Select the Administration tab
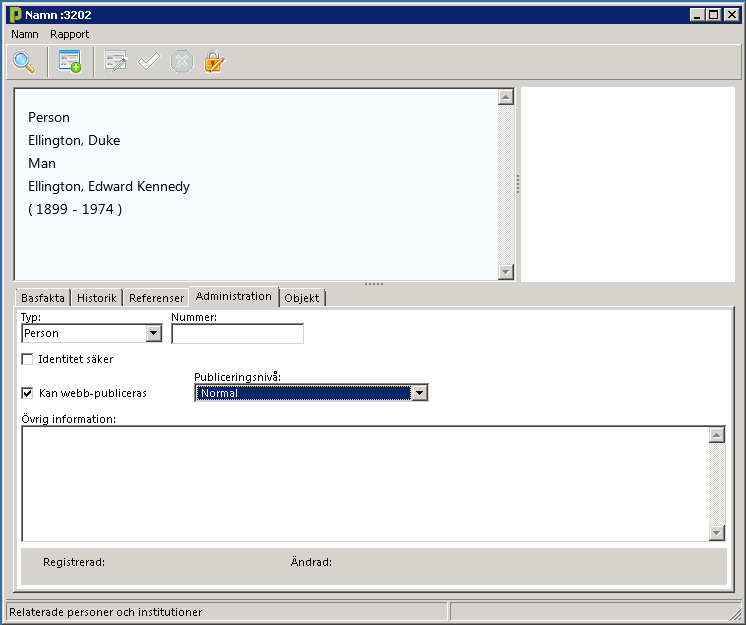The width and height of the screenshot is (746, 625). pyautogui.click(x=234, y=296)
